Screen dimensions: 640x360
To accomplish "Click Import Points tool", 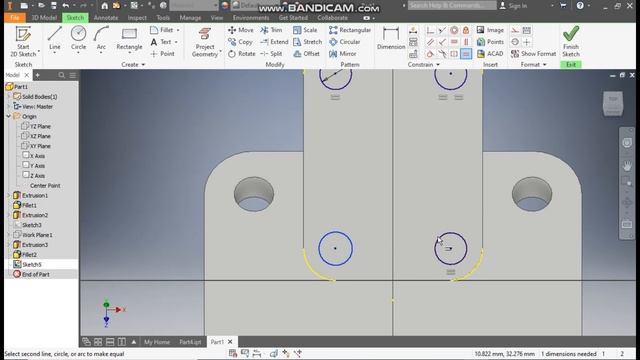I will click(x=490, y=42).
